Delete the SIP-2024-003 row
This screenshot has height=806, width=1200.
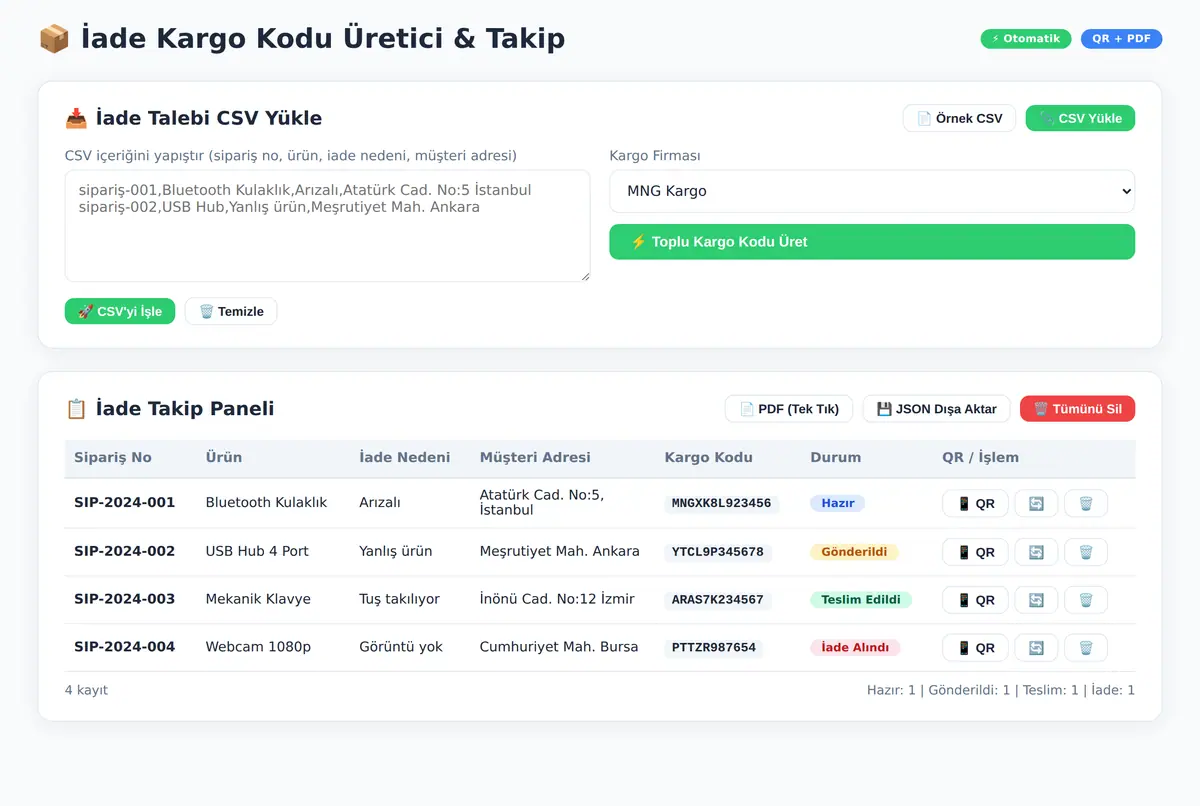pos(1086,600)
